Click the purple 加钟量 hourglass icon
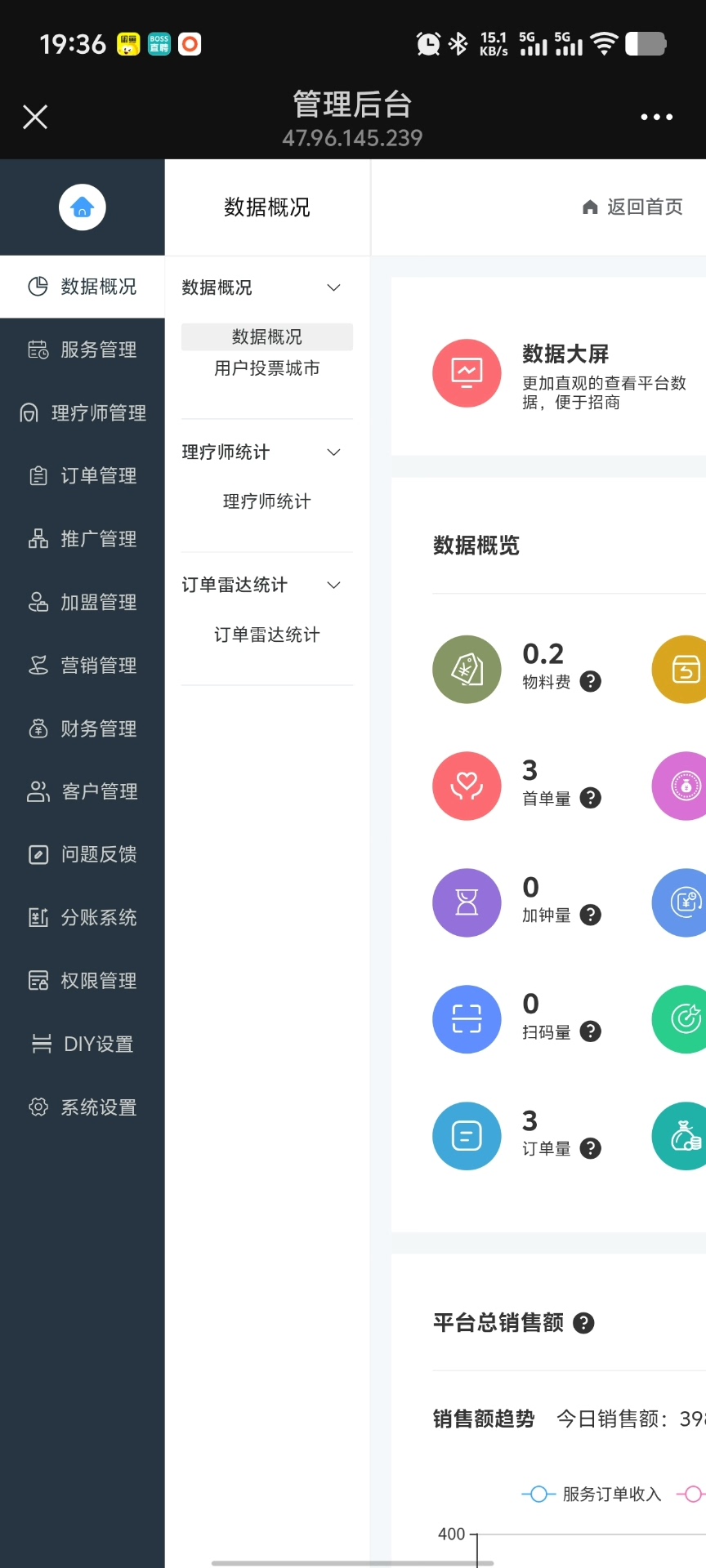Screen dimensions: 706x1568 click(467, 902)
